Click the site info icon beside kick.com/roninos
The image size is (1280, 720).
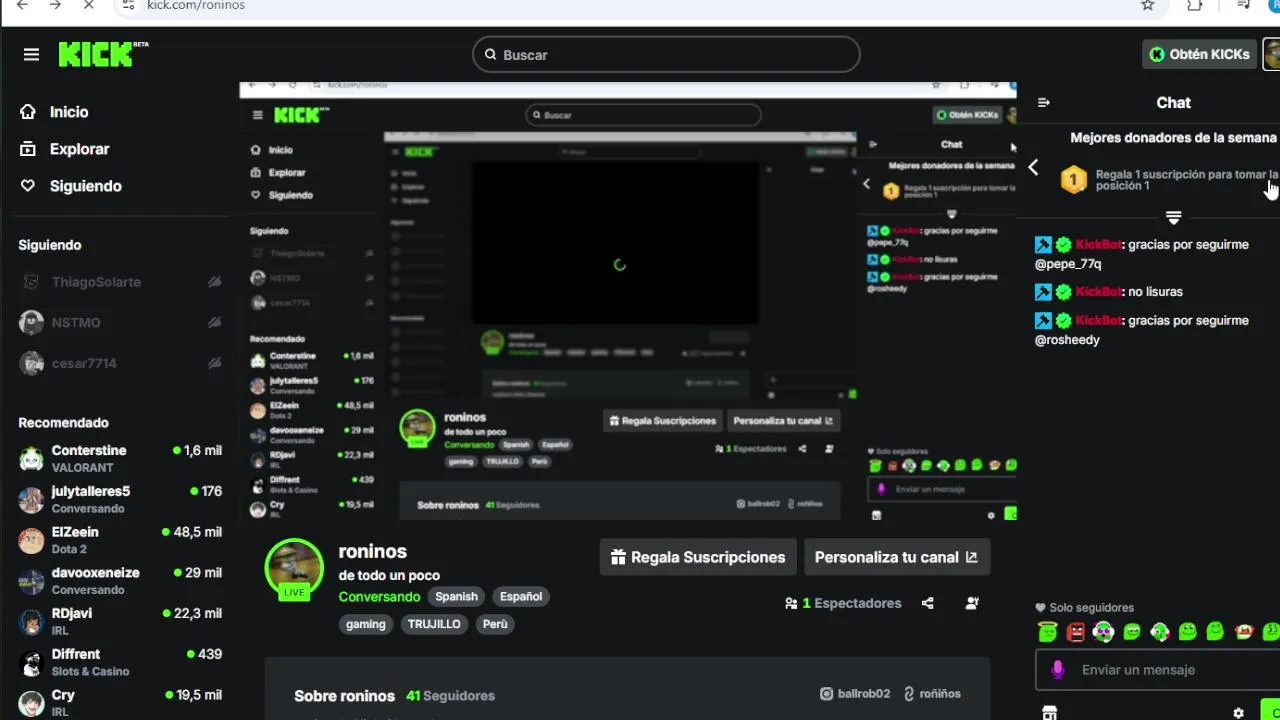(x=127, y=5)
